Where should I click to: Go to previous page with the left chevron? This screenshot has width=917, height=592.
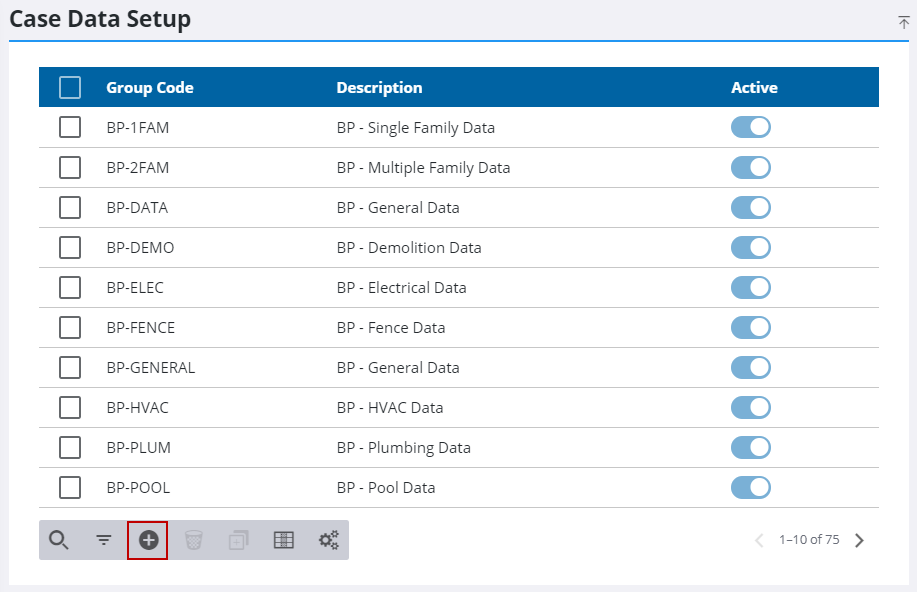(x=759, y=540)
